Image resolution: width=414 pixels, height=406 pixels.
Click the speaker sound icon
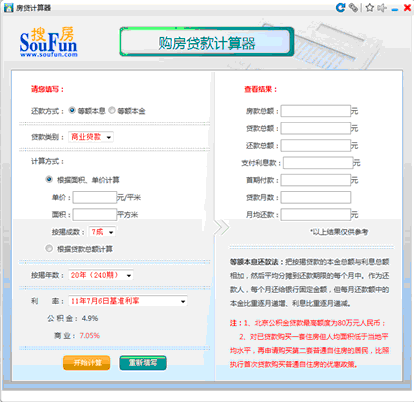tap(382, 7)
